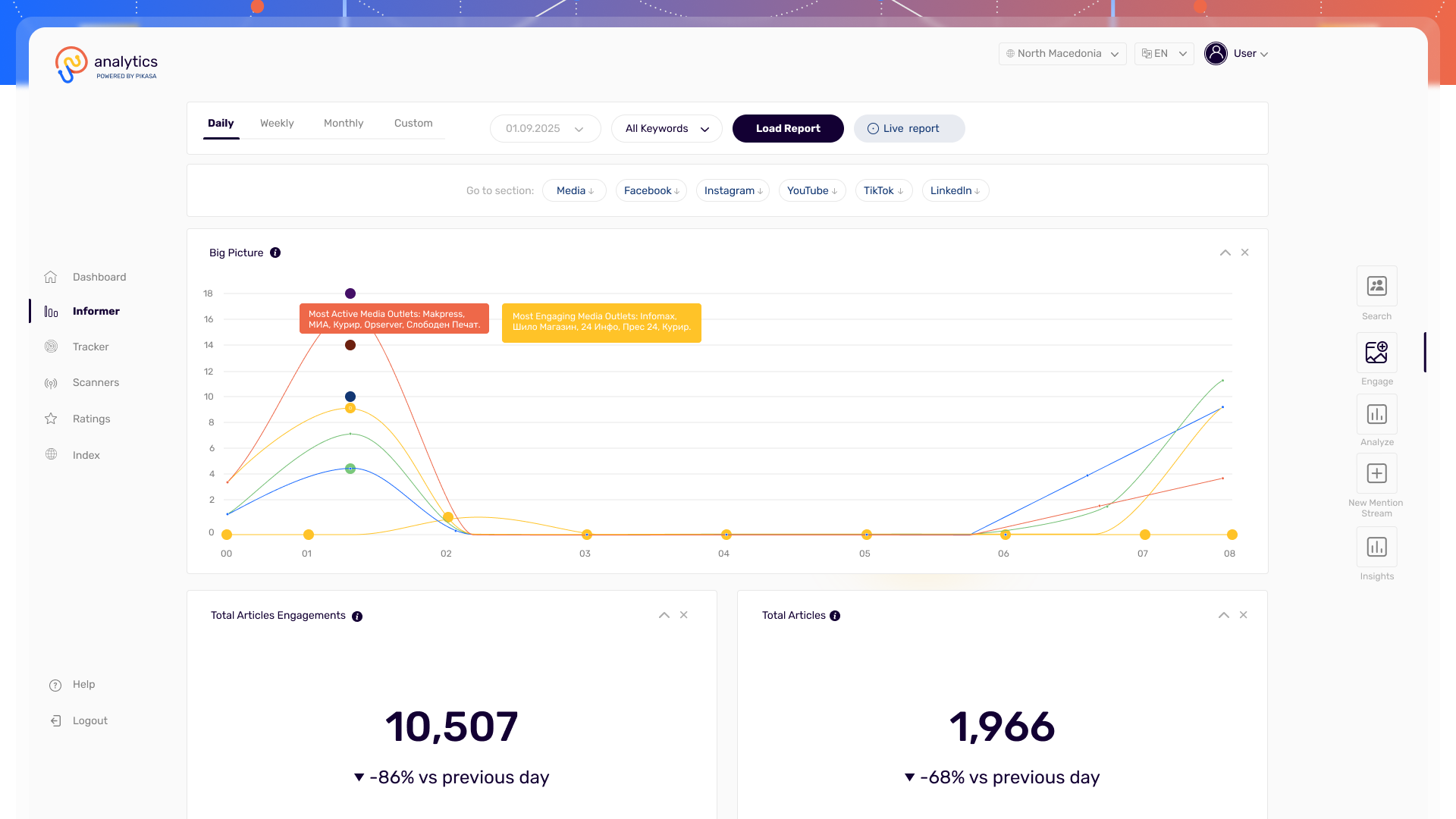Open the Dashboard section
This screenshot has height=819, width=1456.
(x=99, y=277)
